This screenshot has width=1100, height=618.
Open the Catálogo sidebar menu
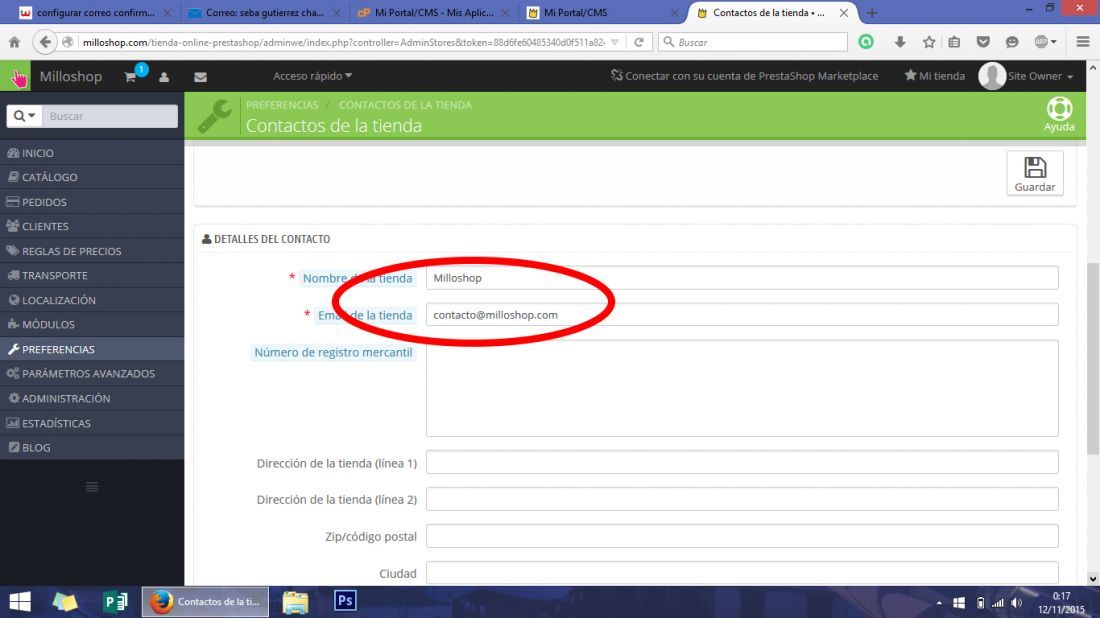(92, 177)
